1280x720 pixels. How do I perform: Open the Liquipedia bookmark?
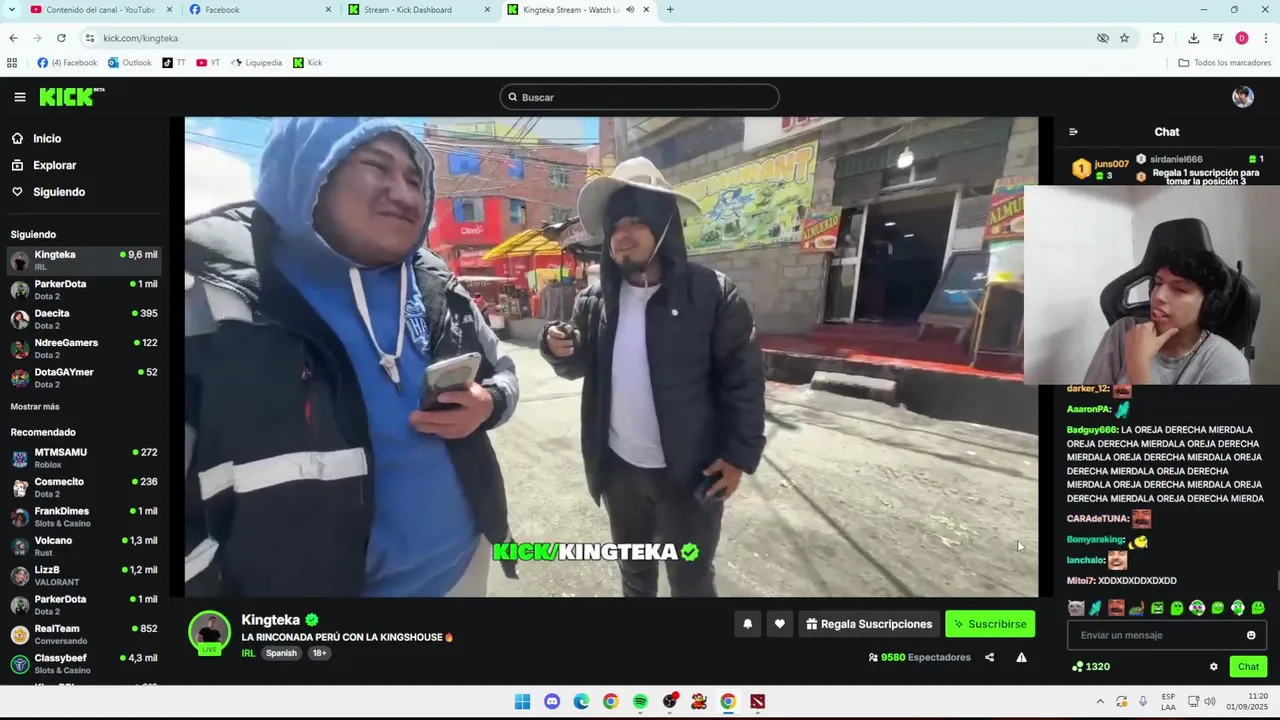tap(257, 62)
